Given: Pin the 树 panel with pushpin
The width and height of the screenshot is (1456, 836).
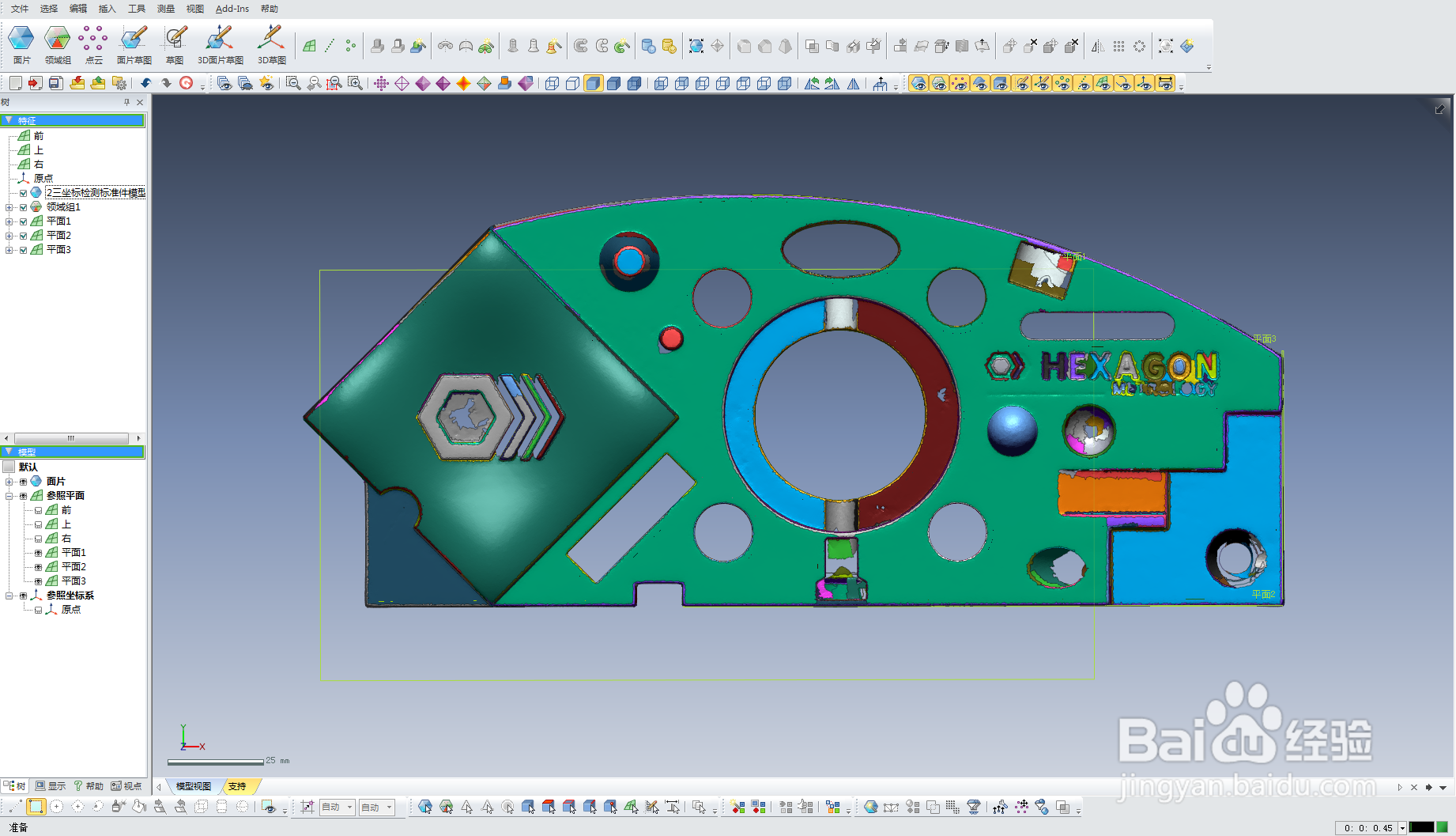Looking at the screenshot, I should [x=126, y=102].
